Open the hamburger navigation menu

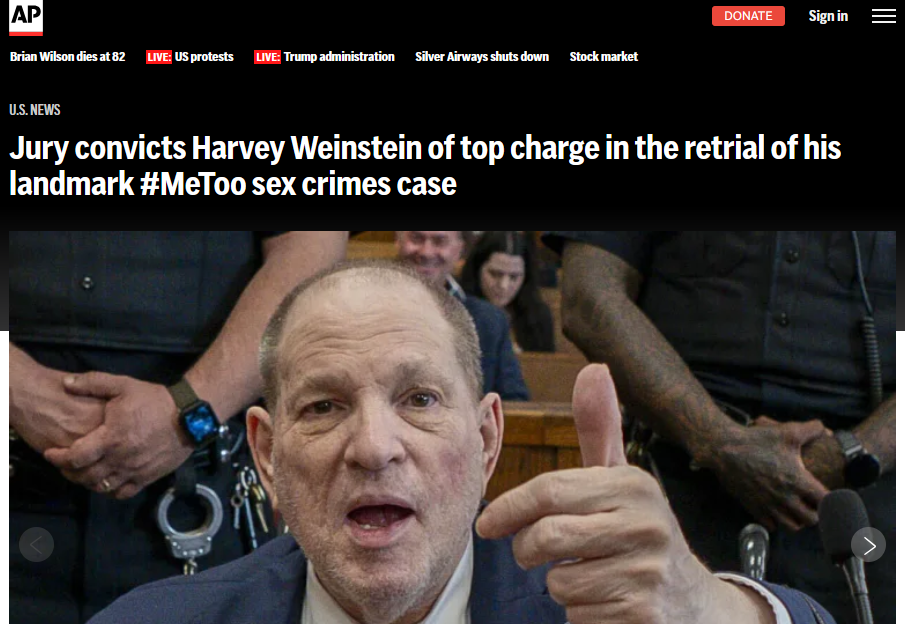[883, 16]
